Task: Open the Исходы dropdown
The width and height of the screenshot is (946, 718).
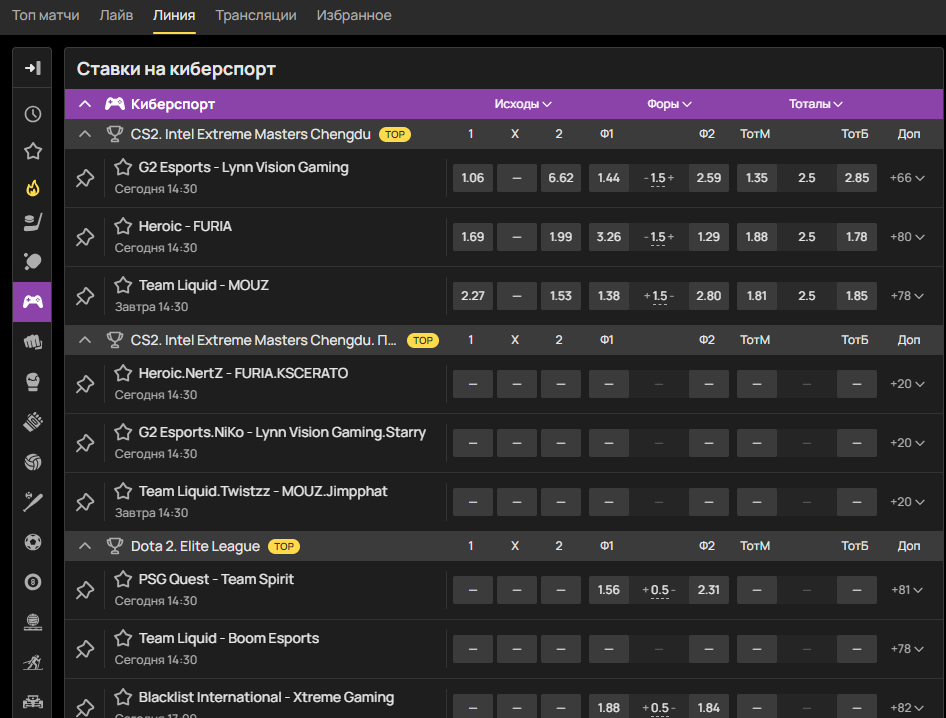Action: point(522,104)
